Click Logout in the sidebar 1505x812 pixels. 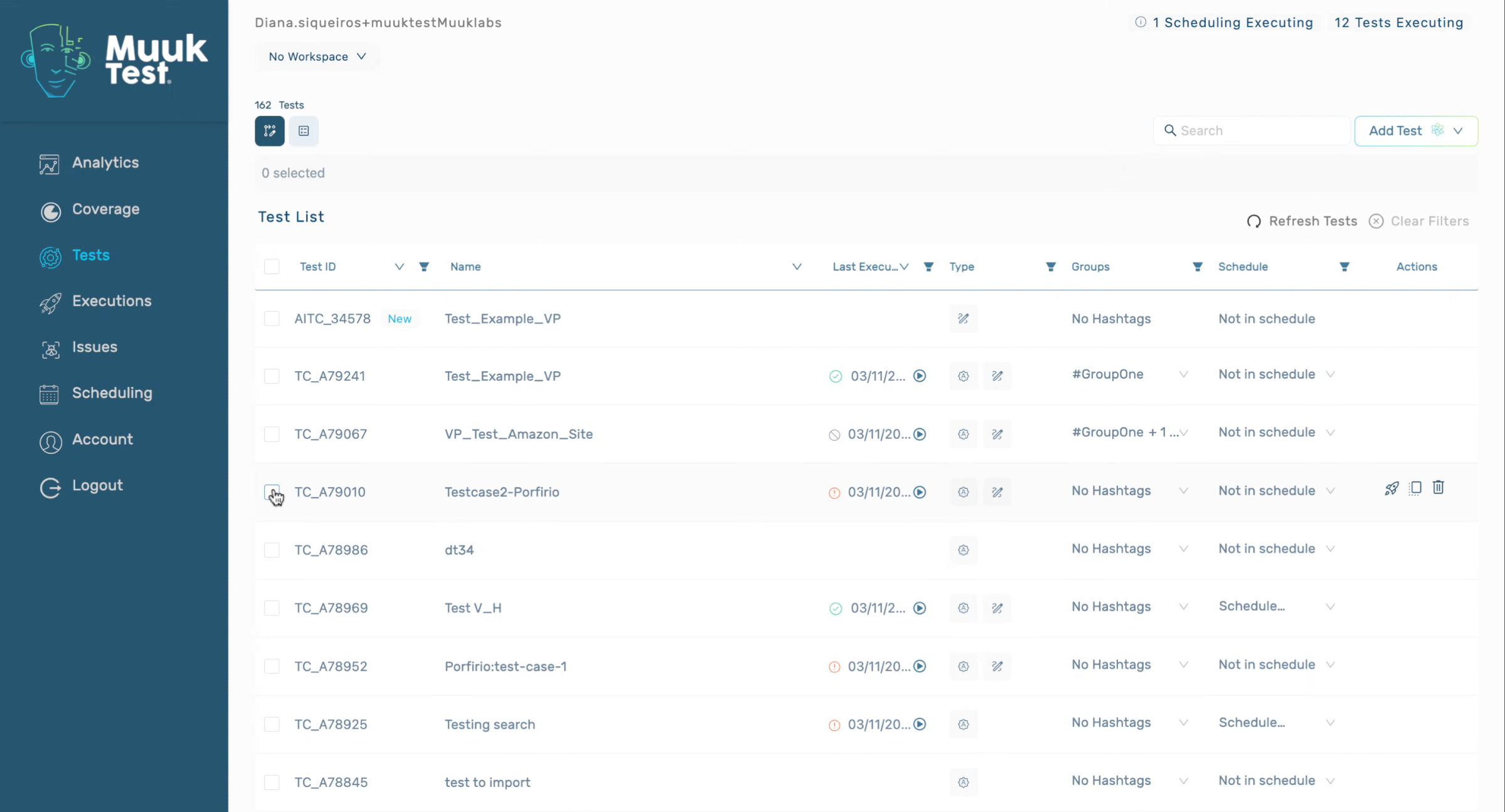tap(81, 487)
